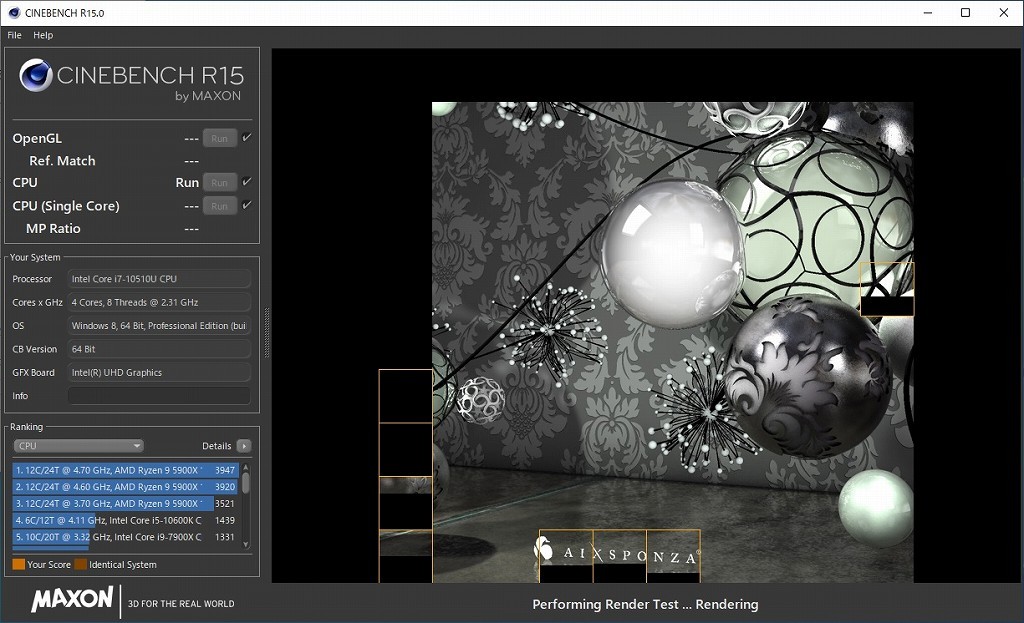Image resolution: width=1024 pixels, height=623 pixels.
Task: Click the Details arrow button in Ranking
Action: click(243, 446)
